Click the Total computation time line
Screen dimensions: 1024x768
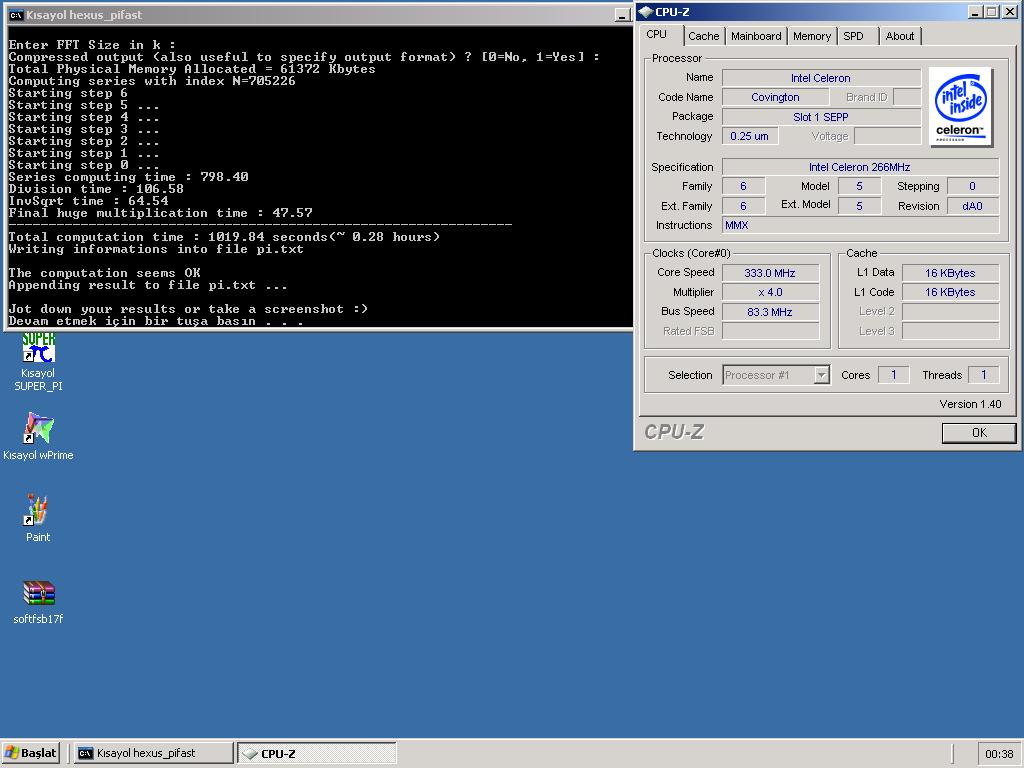(x=224, y=237)
